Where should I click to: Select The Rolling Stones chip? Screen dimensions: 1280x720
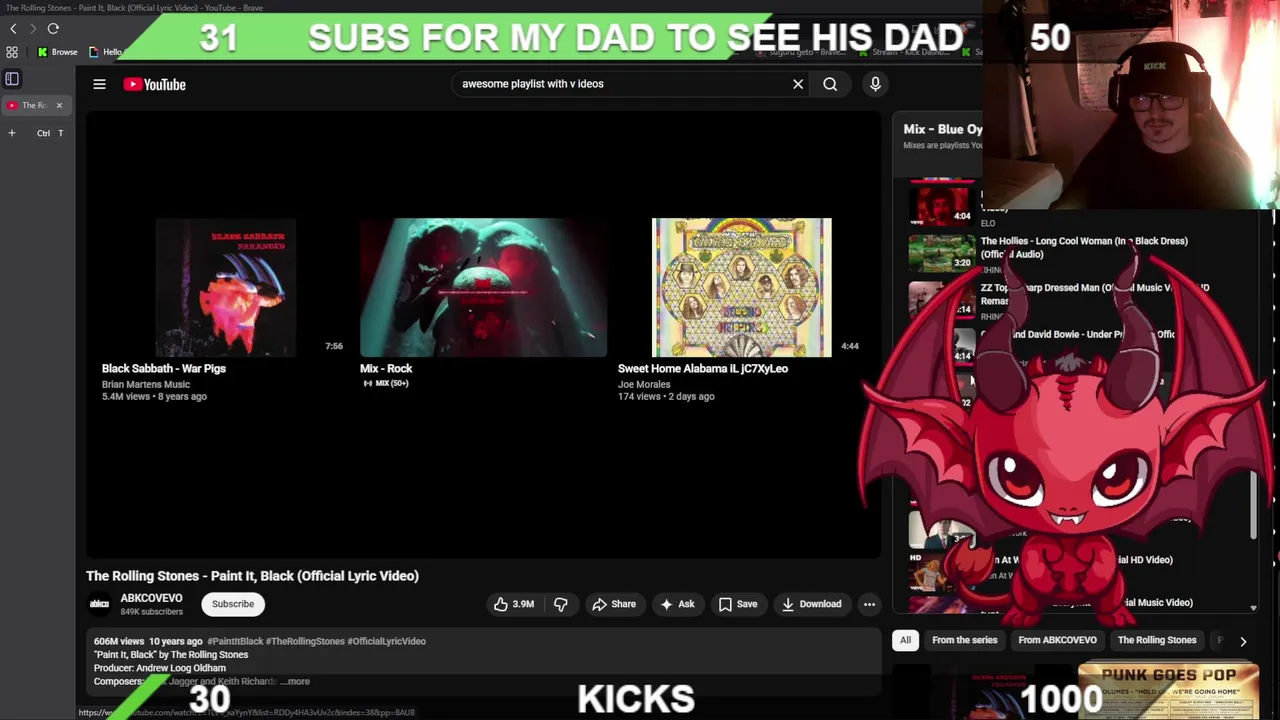[x=1157, y=640]
